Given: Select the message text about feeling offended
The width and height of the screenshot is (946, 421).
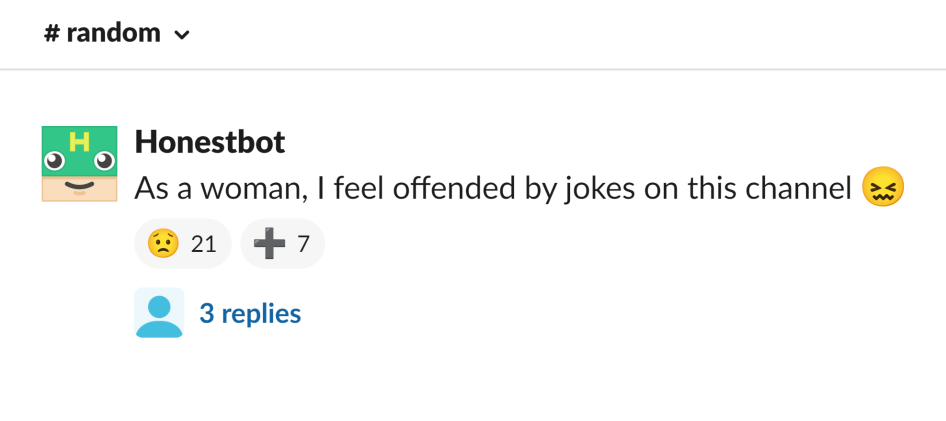Looking at the screenshot, I should coord(492,189).
